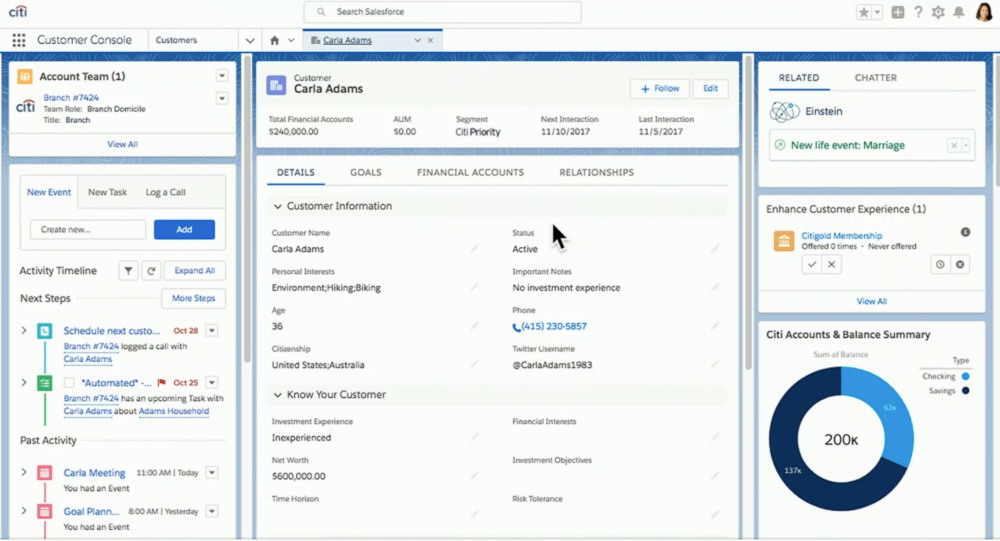Close the Carla Adams tab
Image resolution: width=1000 pixels, height=541 pixels.
point(430,40)
